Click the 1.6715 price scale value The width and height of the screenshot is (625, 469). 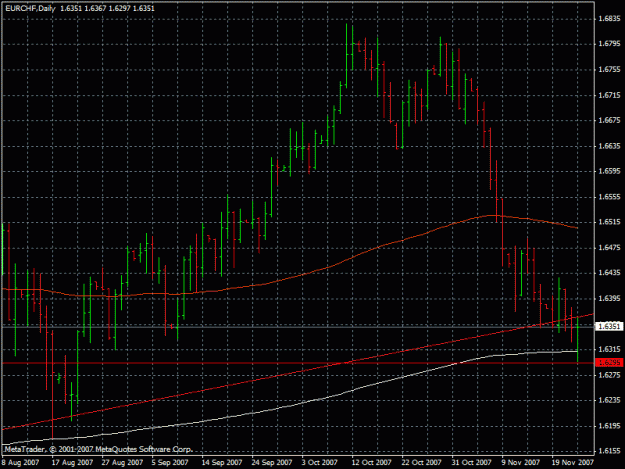(610, 95)
